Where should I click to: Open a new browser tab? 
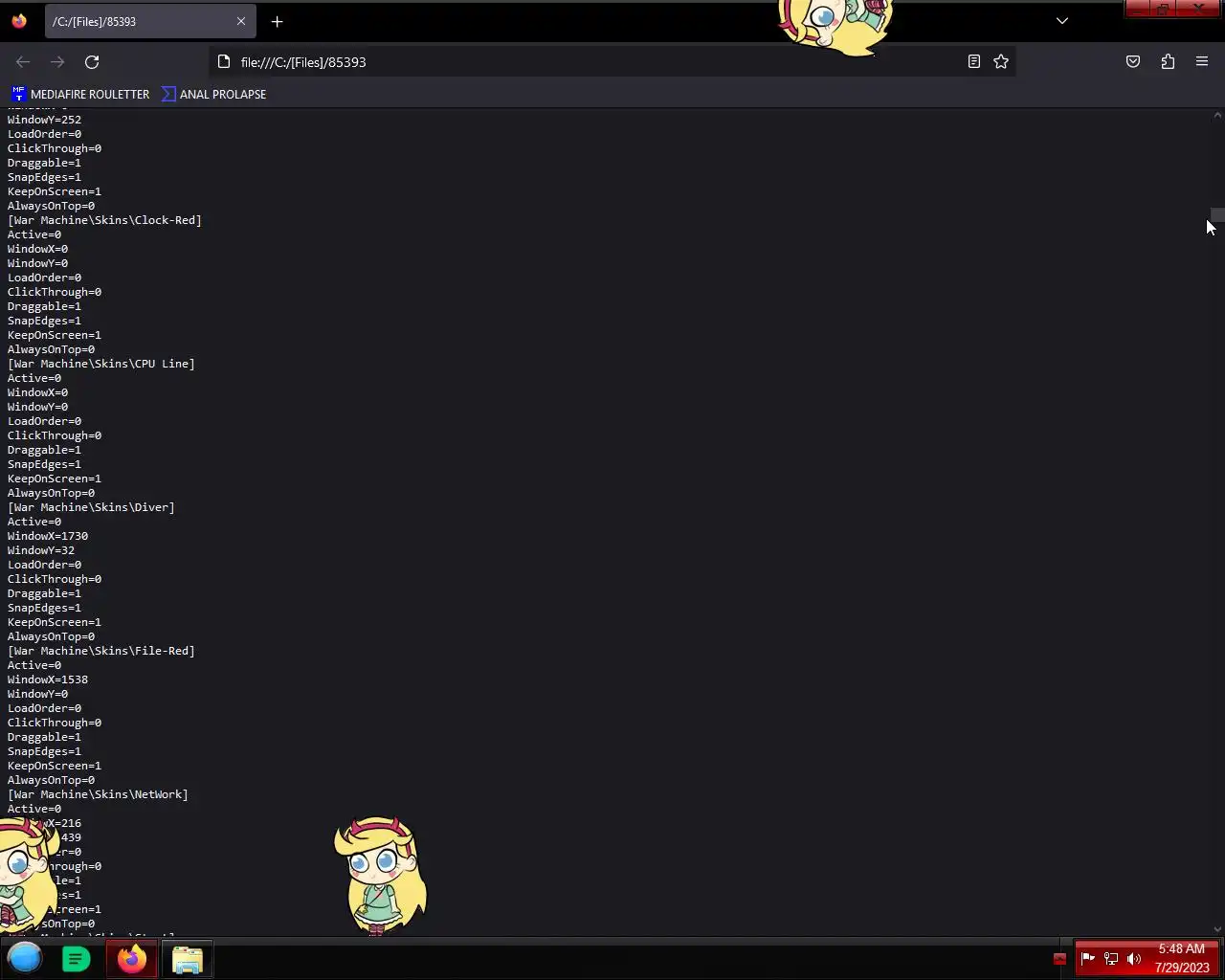277,21
